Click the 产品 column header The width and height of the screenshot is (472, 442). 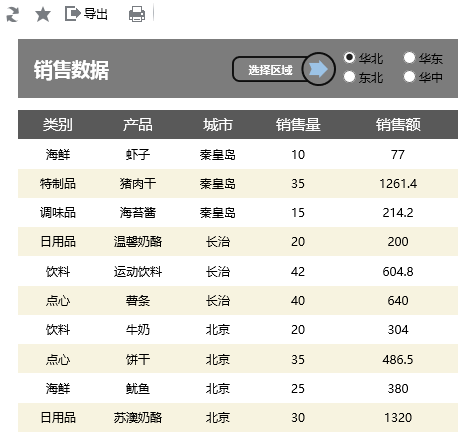pos(138,125)
